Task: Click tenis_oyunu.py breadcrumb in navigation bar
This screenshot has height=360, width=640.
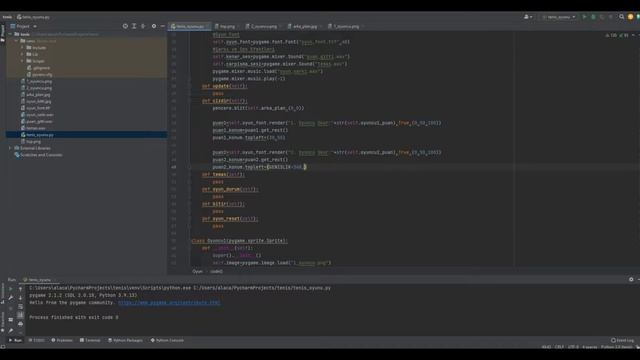Action: (x=33, y=17)
